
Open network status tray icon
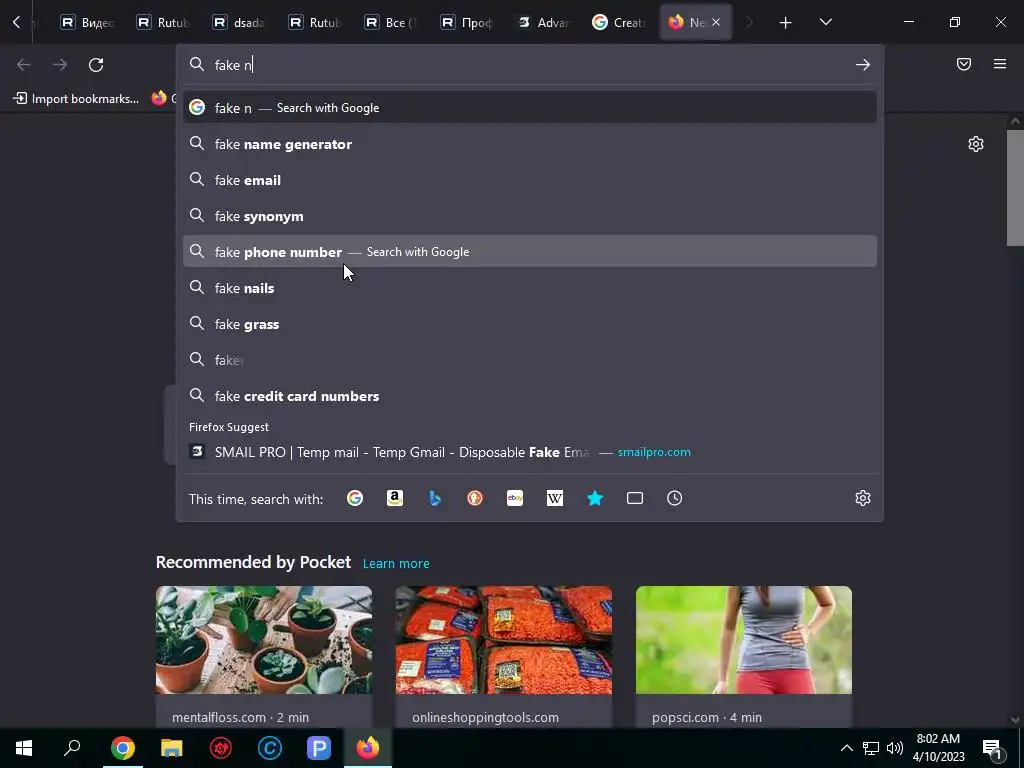point(871,748)
